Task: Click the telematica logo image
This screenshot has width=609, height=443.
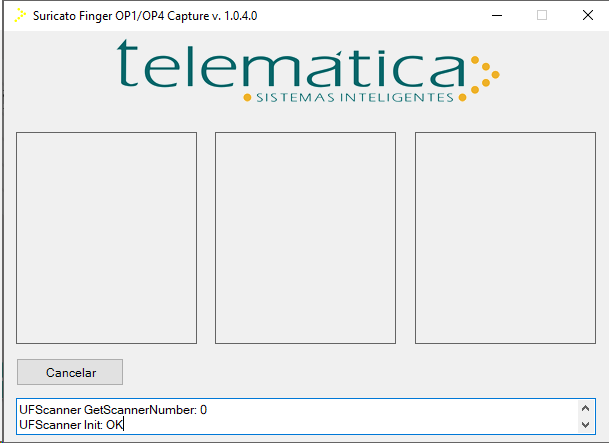Action: tap(308, 71)
